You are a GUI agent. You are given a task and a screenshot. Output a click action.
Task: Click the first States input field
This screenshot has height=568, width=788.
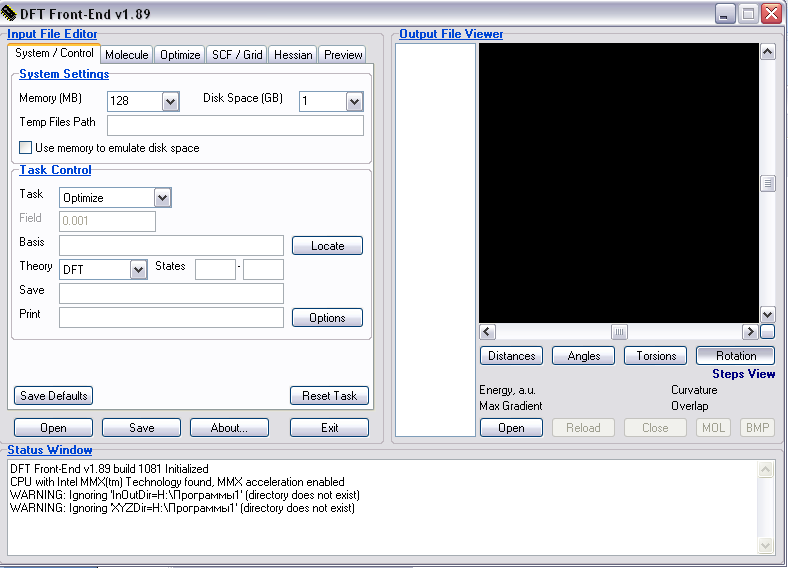215,269
